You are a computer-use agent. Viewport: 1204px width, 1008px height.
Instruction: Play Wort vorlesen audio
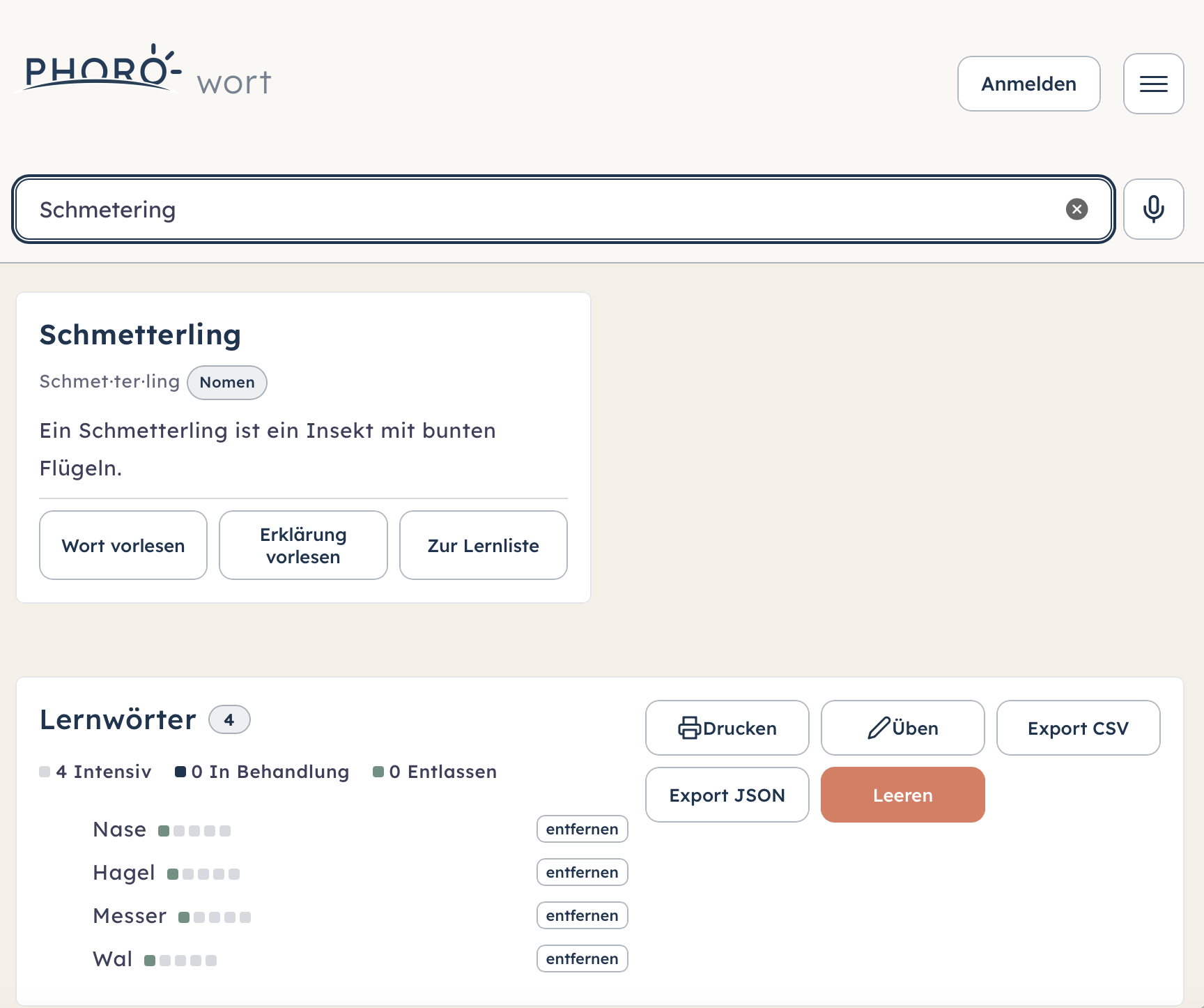click(123, 545)
